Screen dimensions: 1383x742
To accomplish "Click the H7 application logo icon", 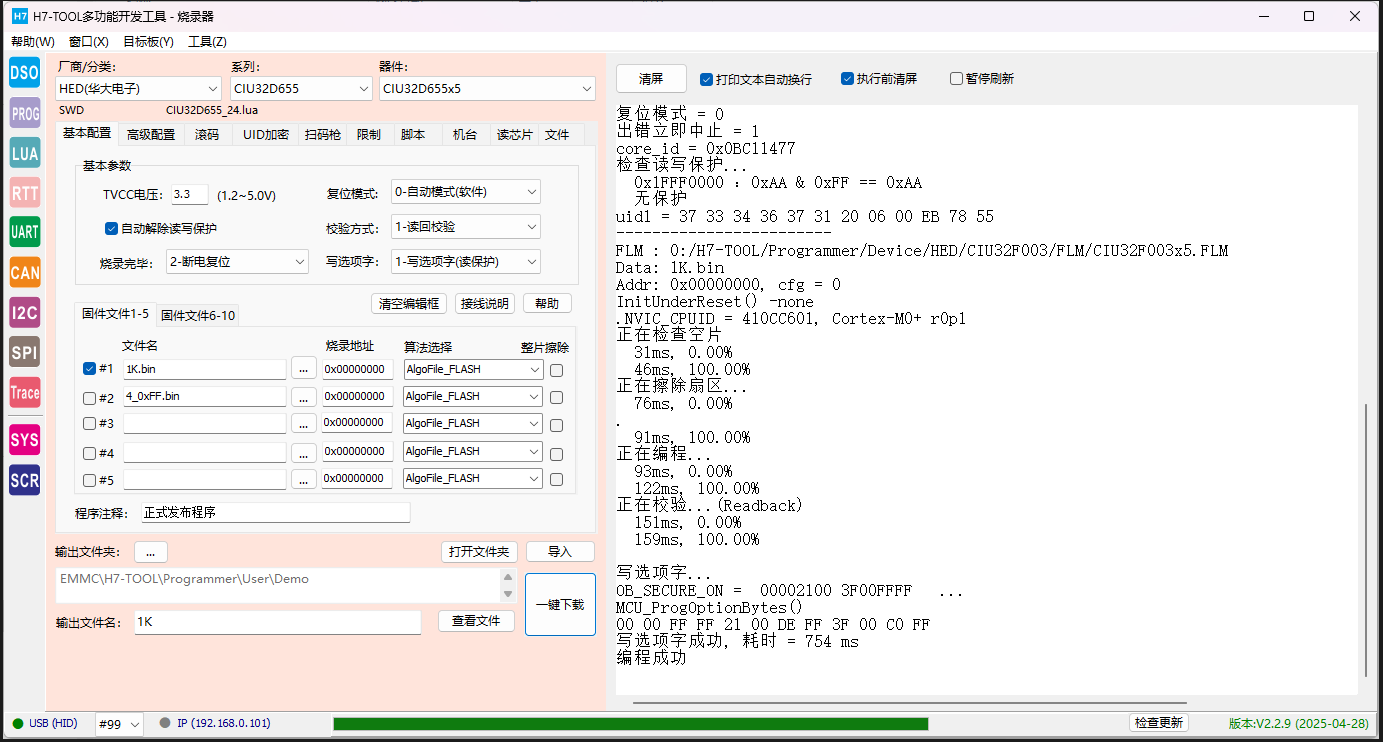I will click(19, 16).
